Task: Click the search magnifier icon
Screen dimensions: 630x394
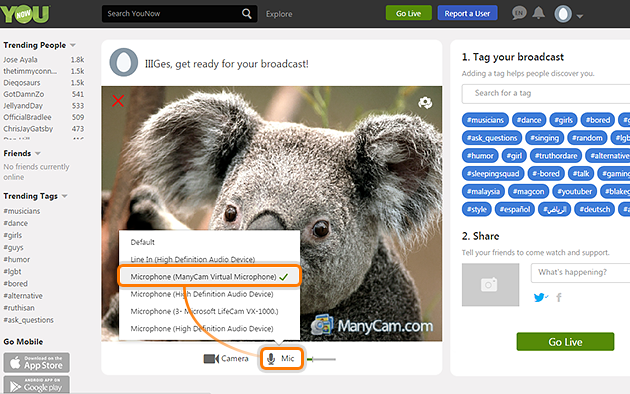Action: click(247, 14)
